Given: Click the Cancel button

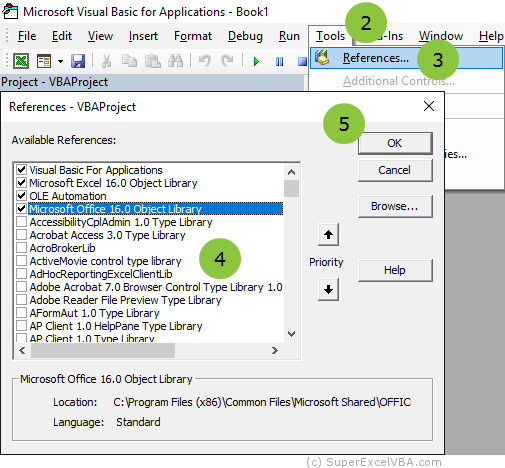Looking at the screenshot, I should (395, 170).
